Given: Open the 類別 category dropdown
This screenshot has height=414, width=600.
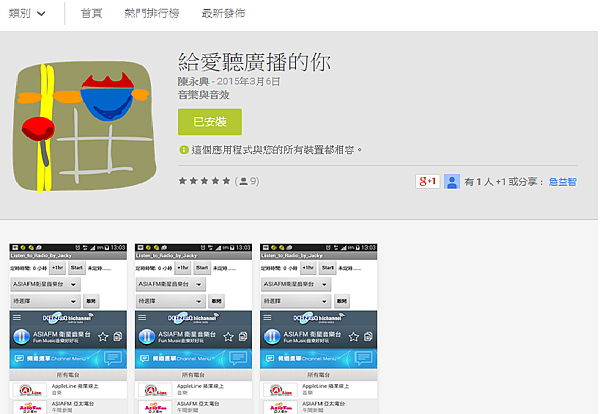Looking at the screenshot, I should pyautogui.click(x=27, y=14).
